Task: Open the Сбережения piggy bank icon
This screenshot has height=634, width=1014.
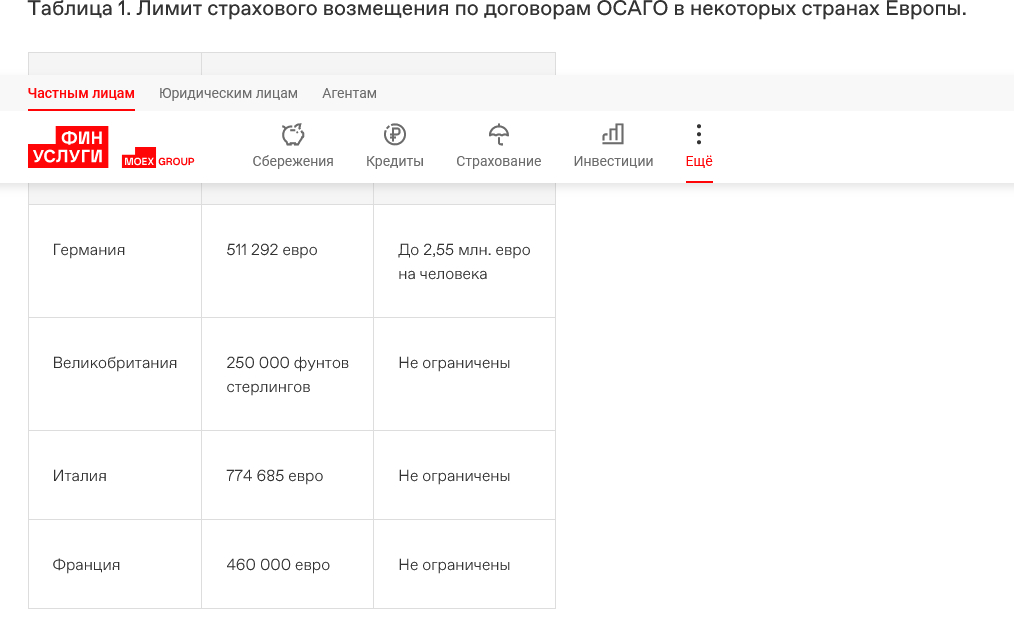Action: (x=293, y=135)
